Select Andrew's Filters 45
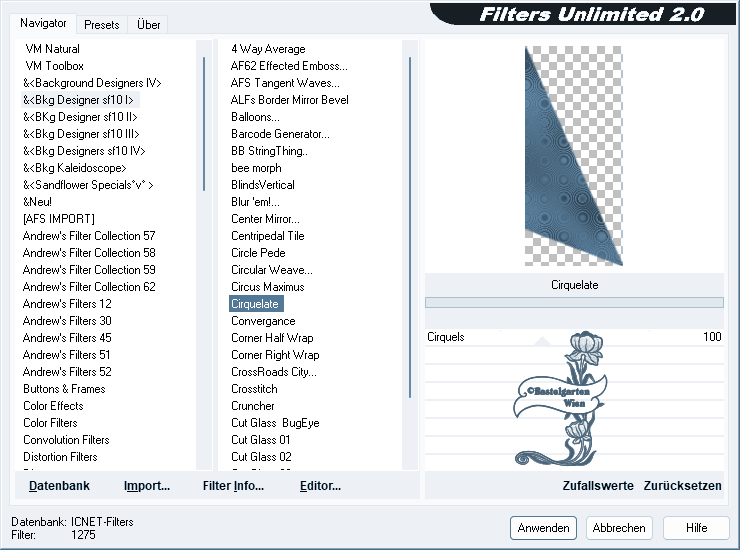 coord(67,338)
